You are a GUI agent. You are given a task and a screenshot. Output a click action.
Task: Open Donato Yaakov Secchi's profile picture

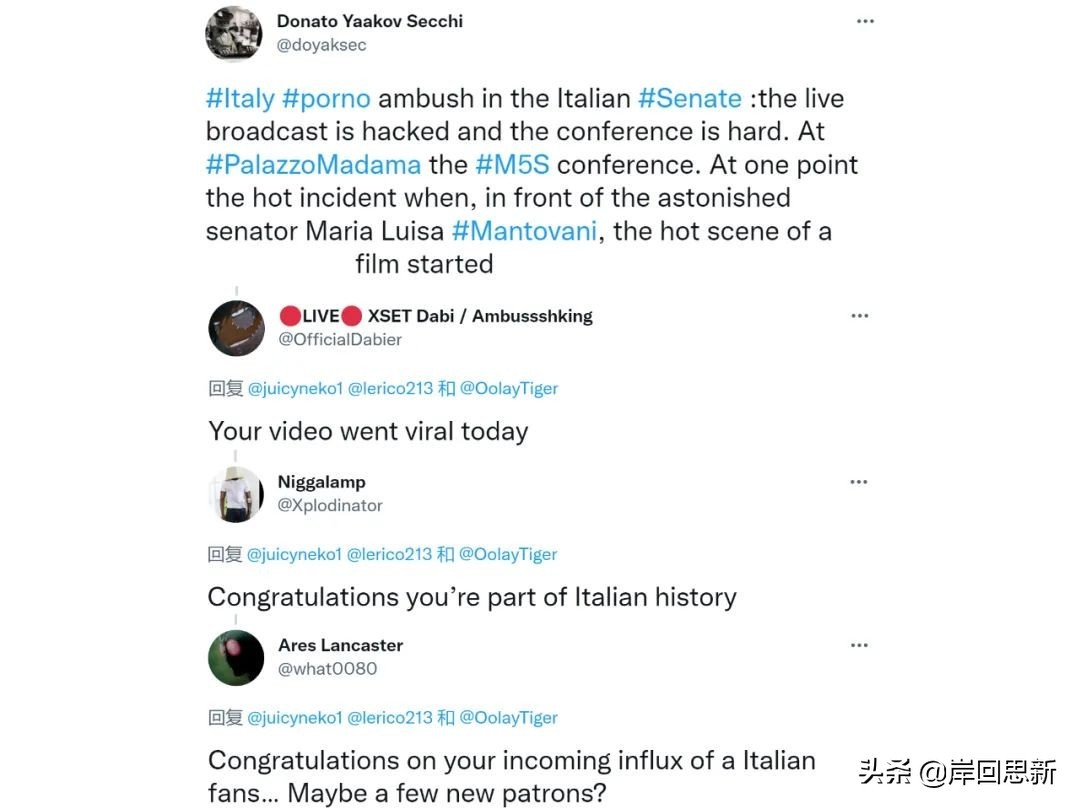pos(233,33)
